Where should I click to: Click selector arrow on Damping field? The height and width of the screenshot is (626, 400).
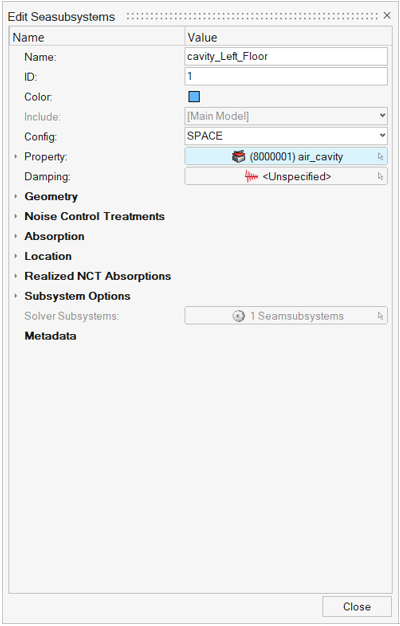[x=380, y=176]
